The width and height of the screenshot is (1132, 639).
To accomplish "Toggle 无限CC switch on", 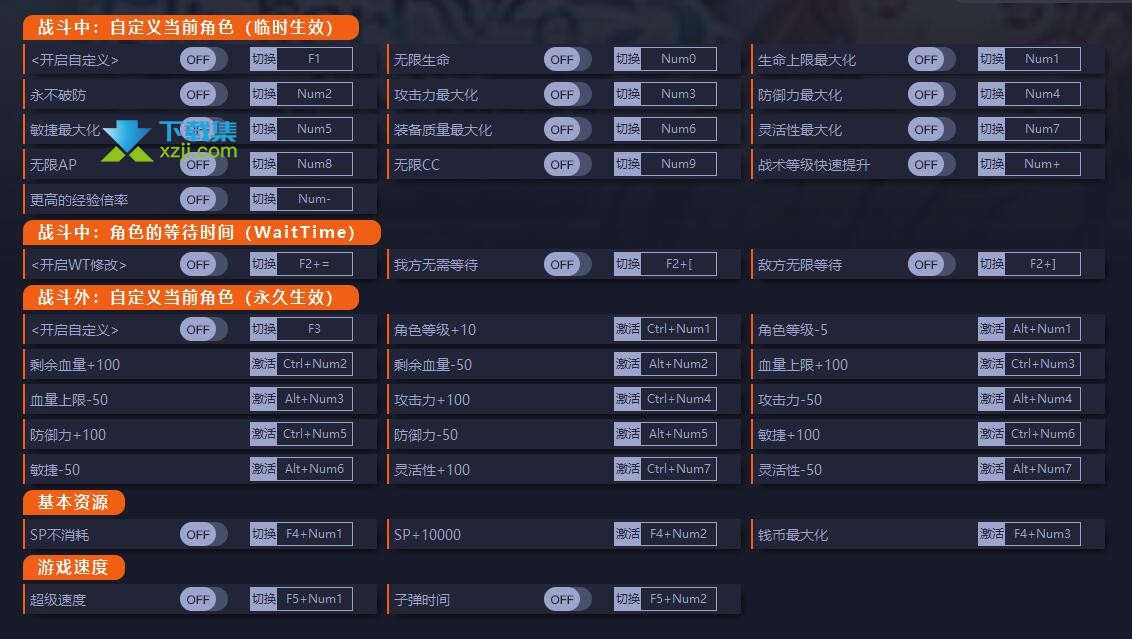I will (x=567, y=165).
